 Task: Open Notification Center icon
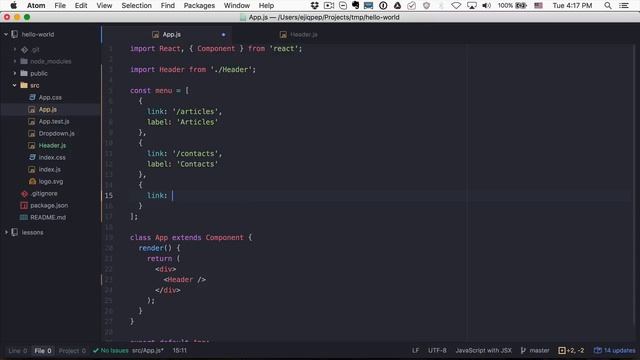(x=624, y=6)
